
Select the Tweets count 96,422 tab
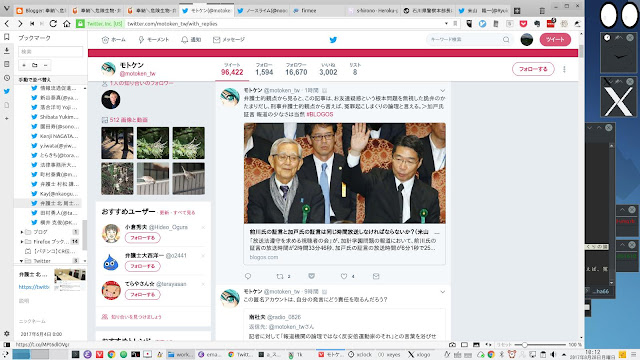[232, 69]
